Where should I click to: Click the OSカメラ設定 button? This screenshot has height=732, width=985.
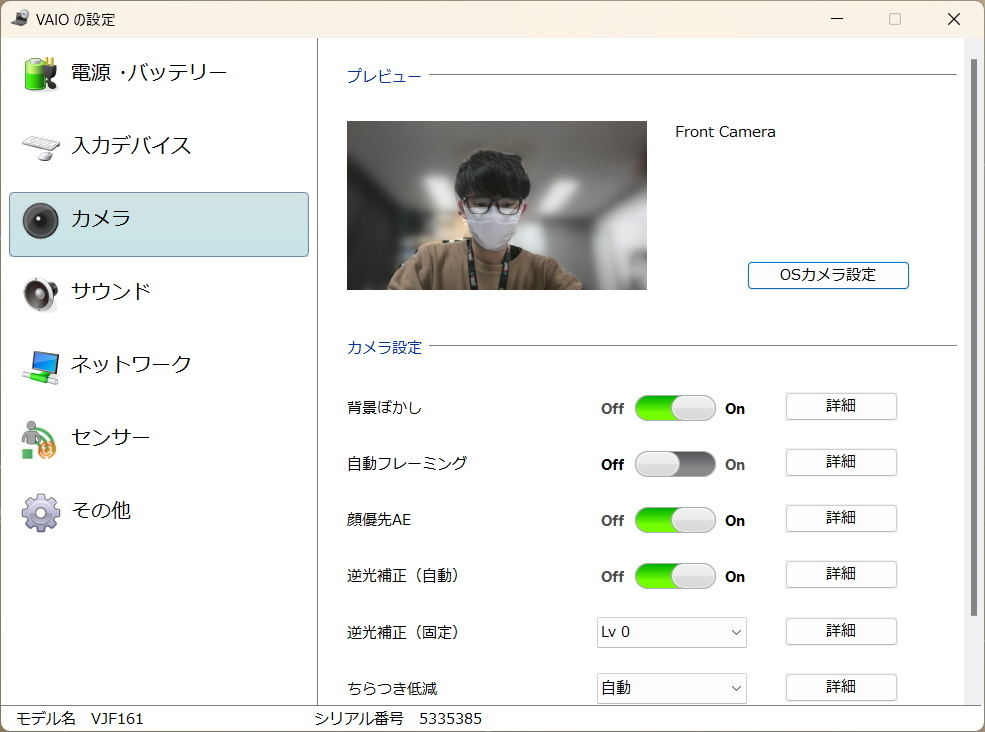coord(828,275)
